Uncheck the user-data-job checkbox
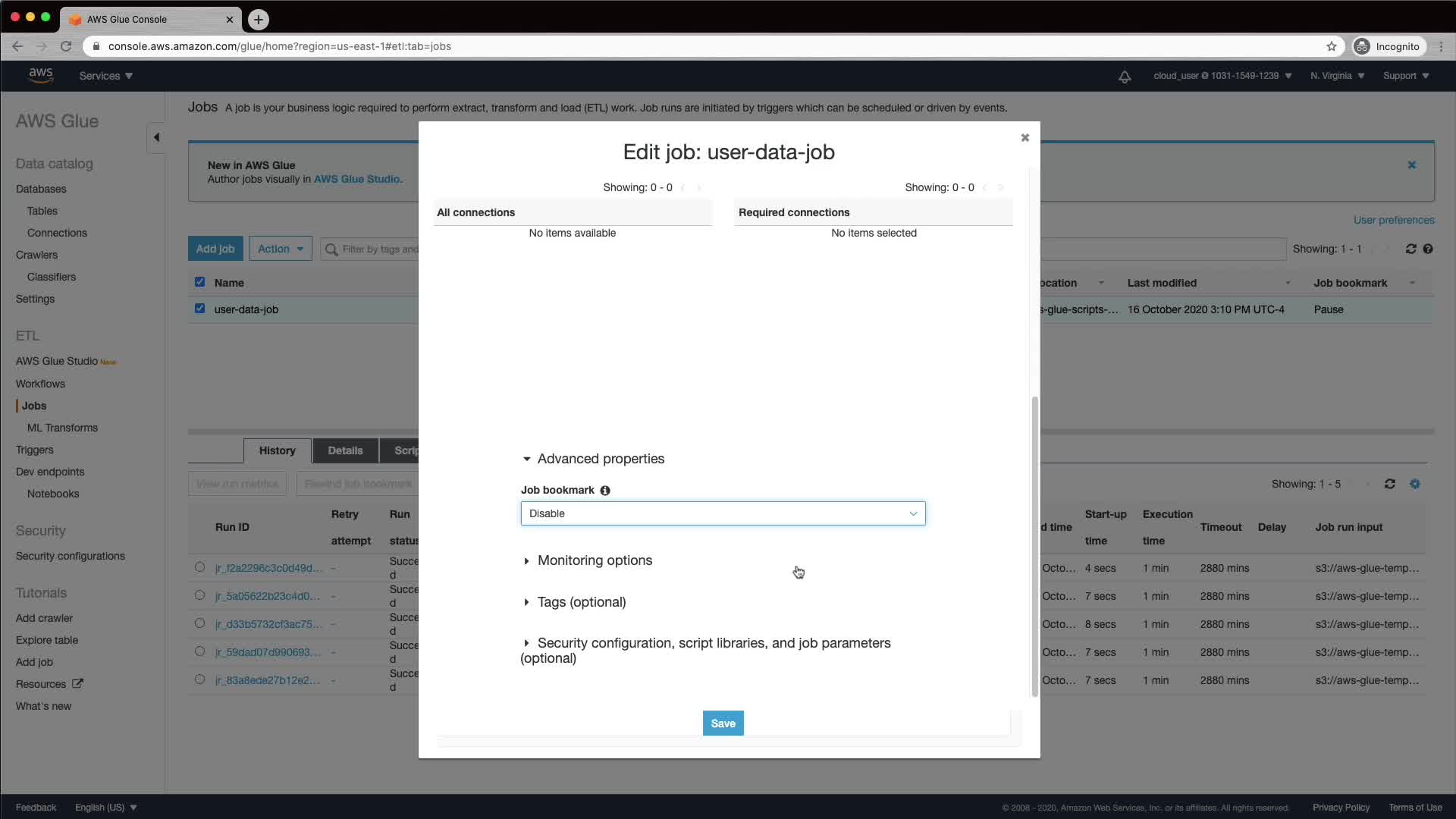1456x819 pixels. click(199, 309)
